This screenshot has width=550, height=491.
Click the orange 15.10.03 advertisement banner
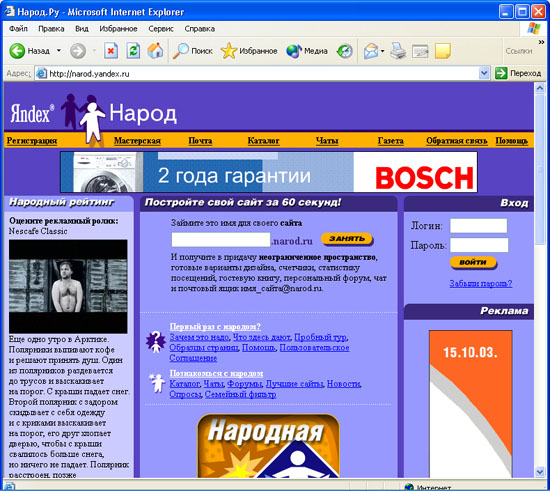[470, 404]
